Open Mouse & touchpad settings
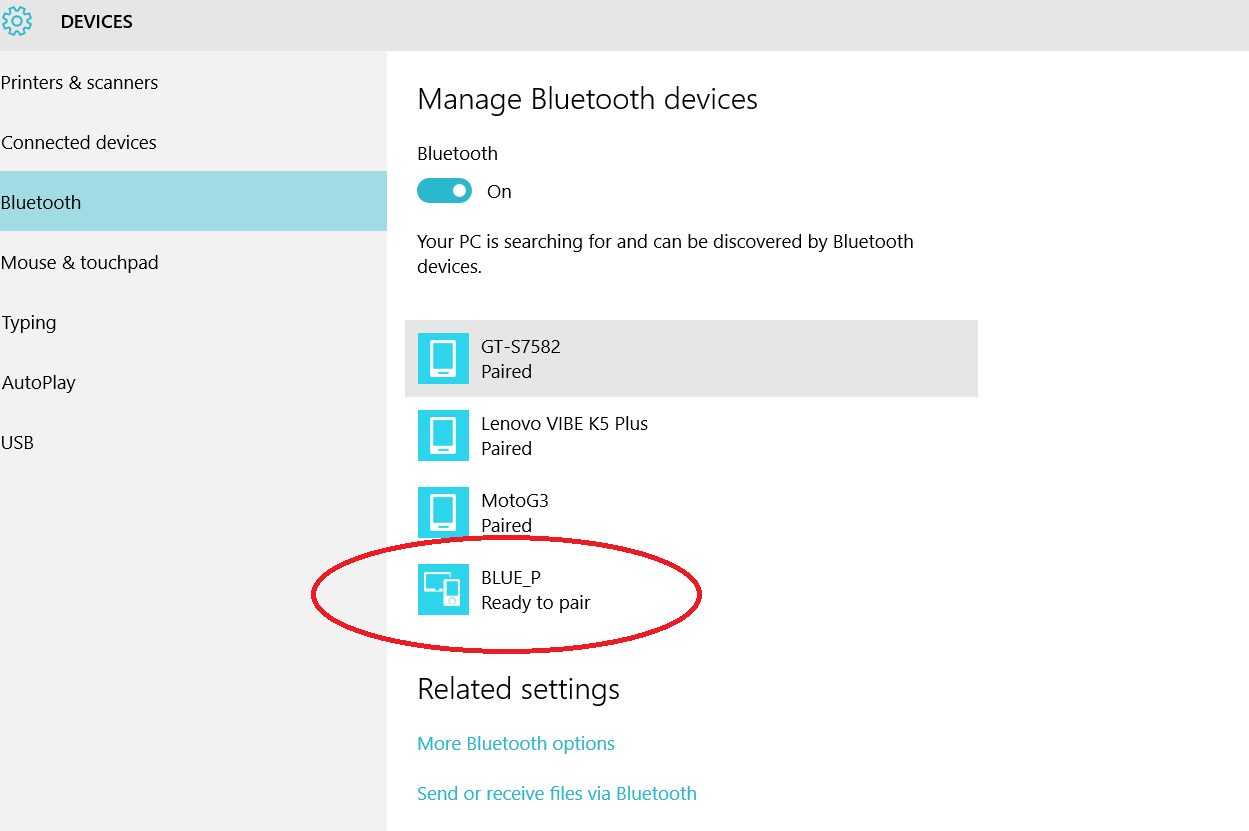The width and height of the screenshot is (1249, 831). pyautogui.click(x=80, y=263)
